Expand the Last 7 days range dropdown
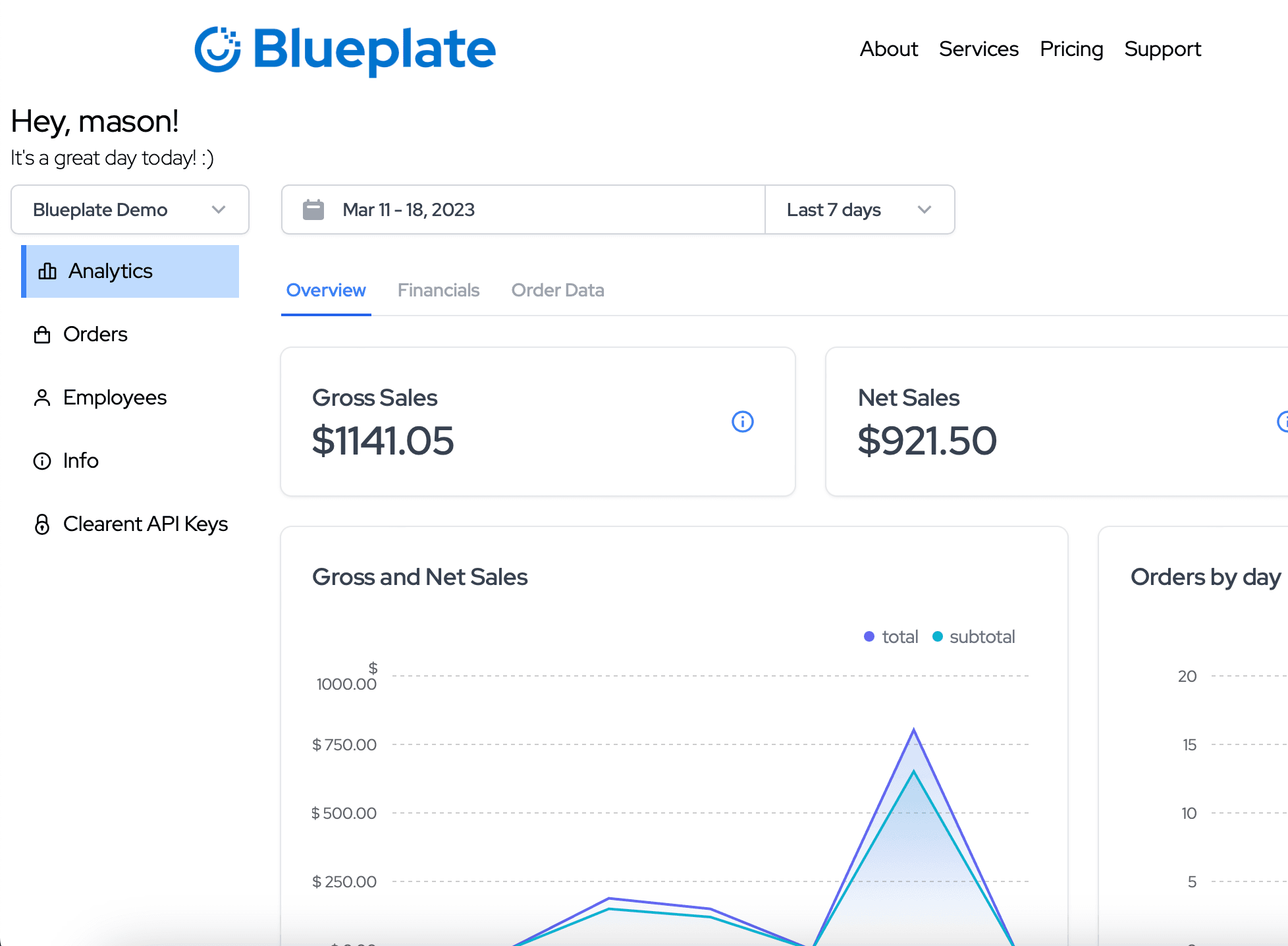 tap(860, 209)
